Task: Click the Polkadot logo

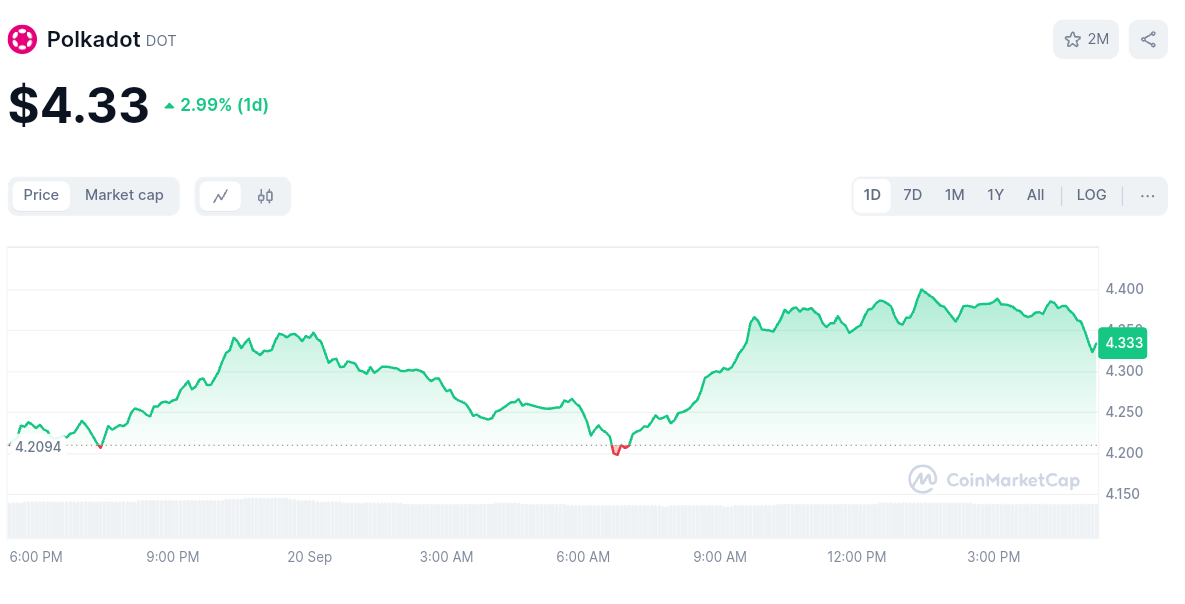Action: [x=20, y=39]
